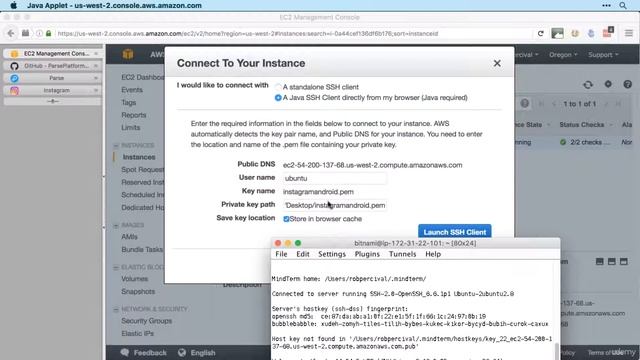This screenshot has height=360, width=640.
Task: Open the Edit menu in MindTerm
Action: tap(302, 254)
